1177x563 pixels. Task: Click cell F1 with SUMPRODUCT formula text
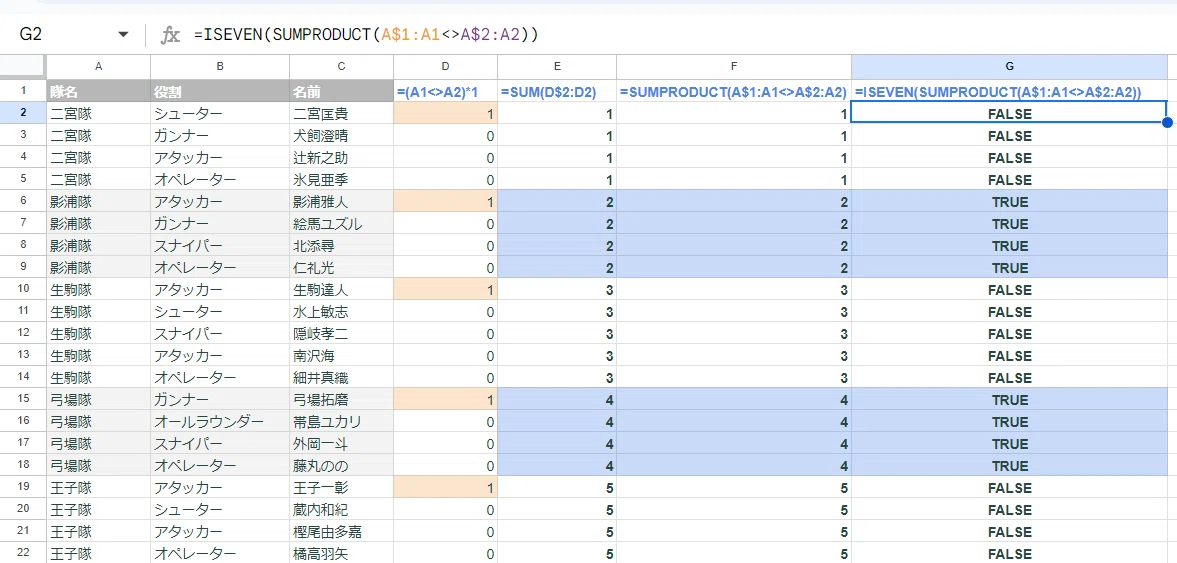[734, 92]
